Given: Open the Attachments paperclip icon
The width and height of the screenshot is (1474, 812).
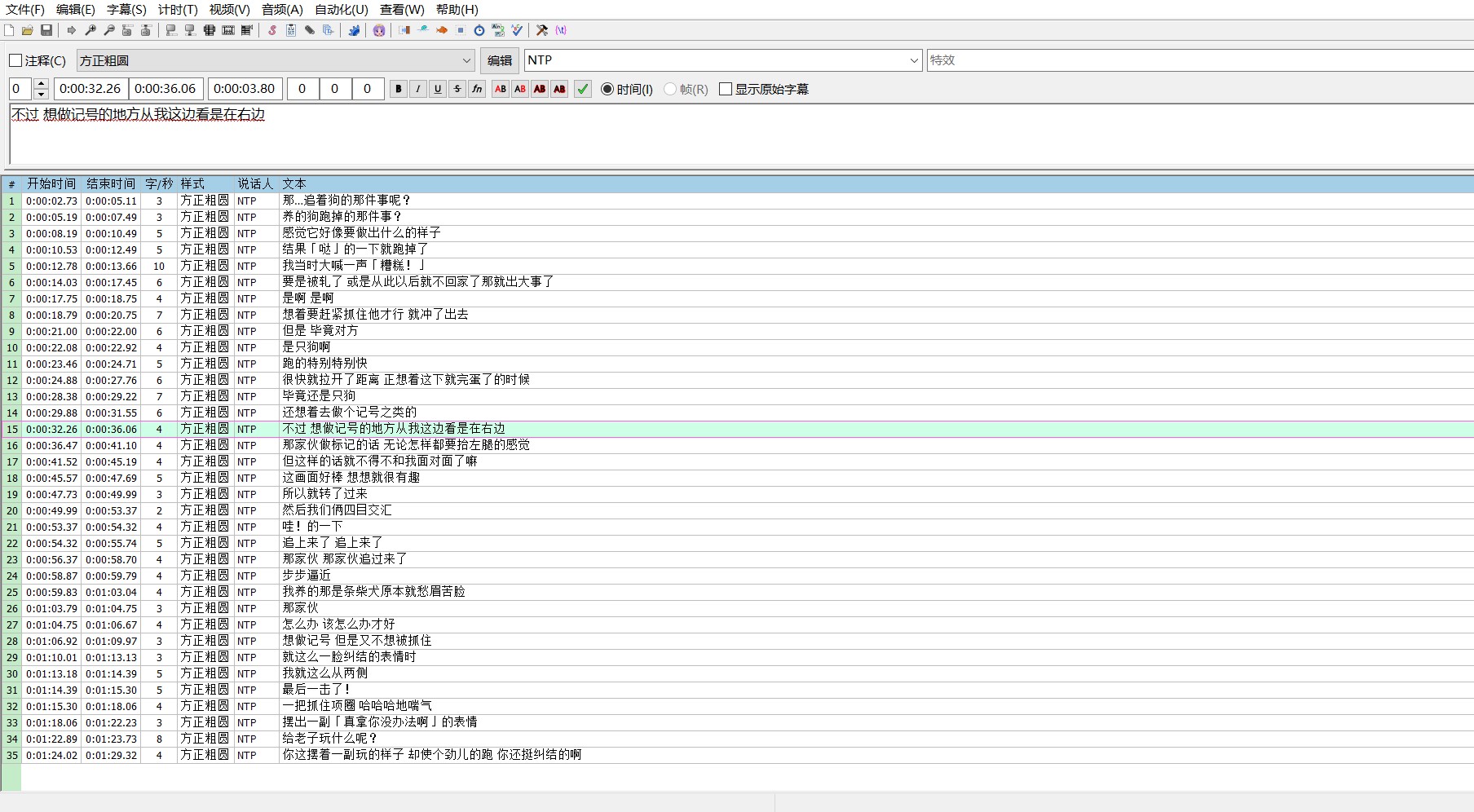Looking at the screenshot, I should [x=310, y=30].
